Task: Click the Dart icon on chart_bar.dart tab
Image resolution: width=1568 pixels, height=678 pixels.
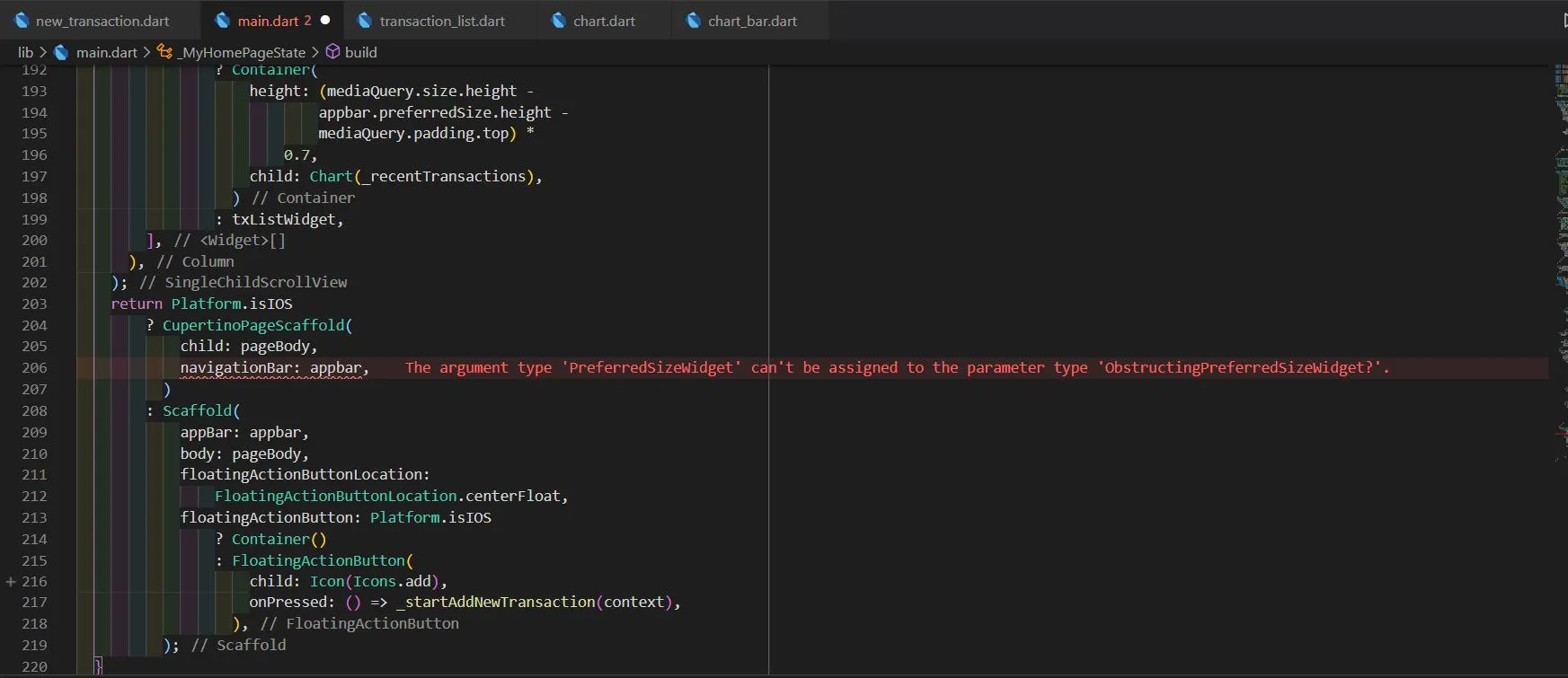Action: (694, 20)
